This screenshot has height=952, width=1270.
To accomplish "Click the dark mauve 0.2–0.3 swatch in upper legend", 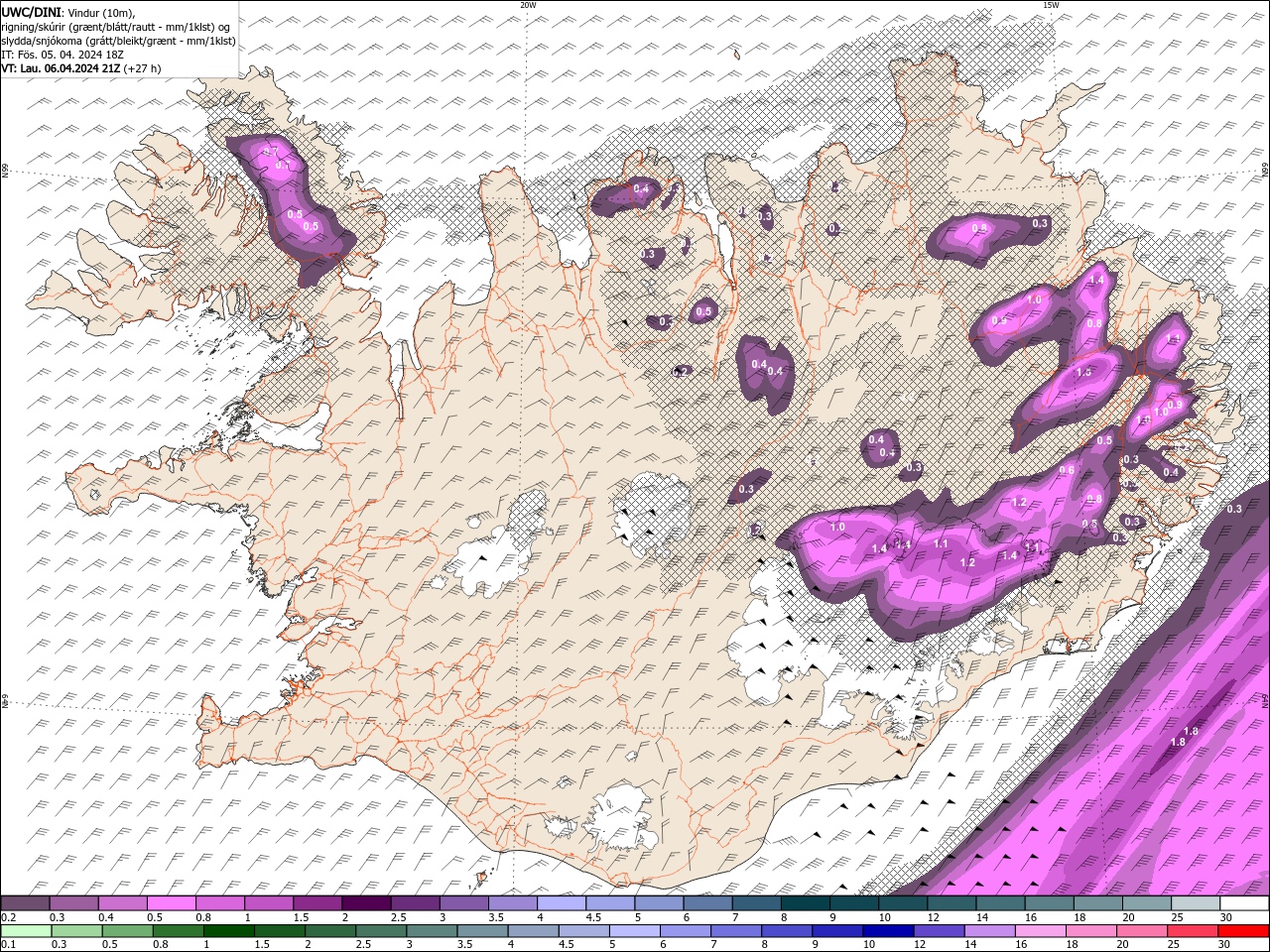I will [x=25, y=903].
